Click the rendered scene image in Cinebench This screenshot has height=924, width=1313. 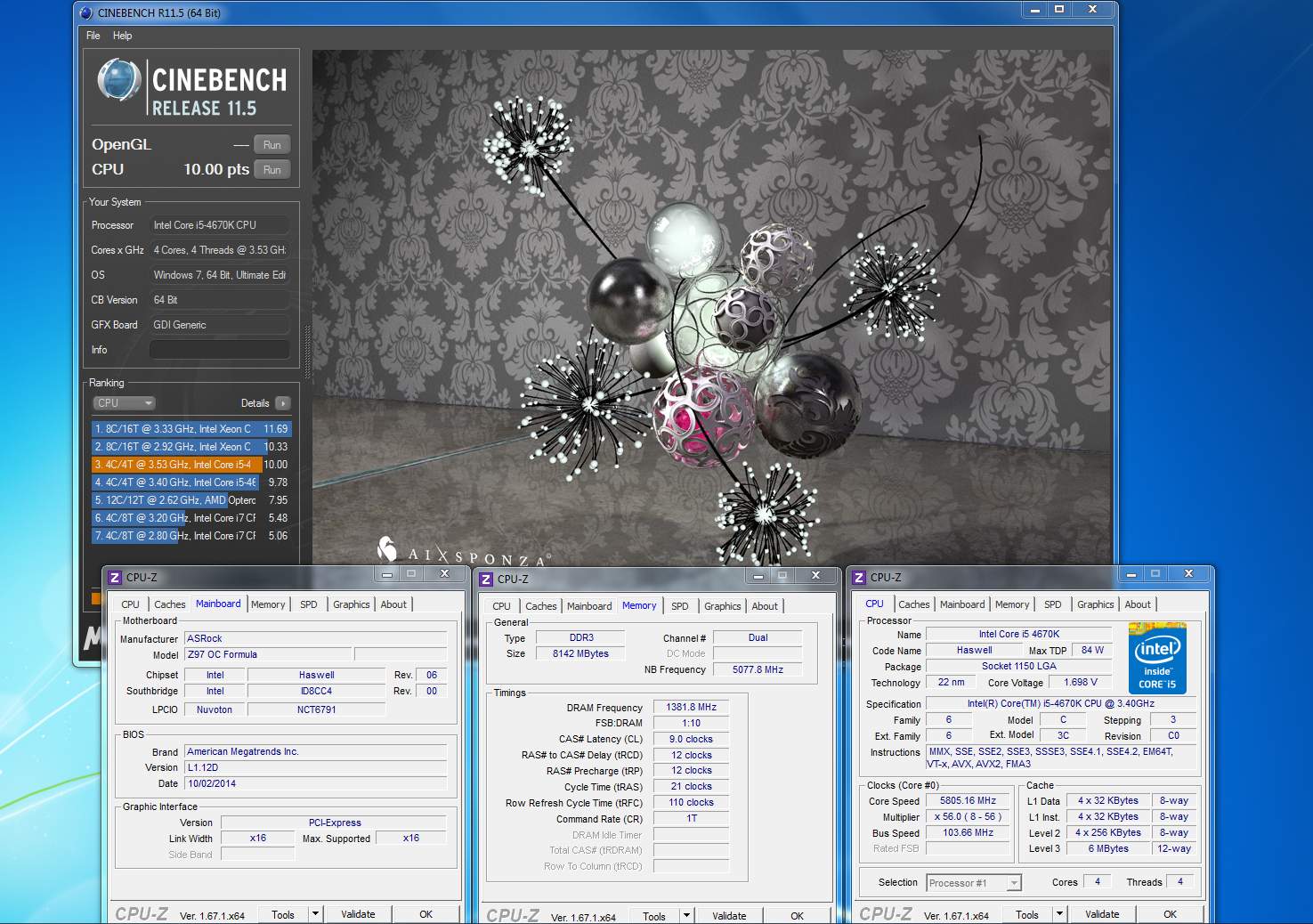712,307
